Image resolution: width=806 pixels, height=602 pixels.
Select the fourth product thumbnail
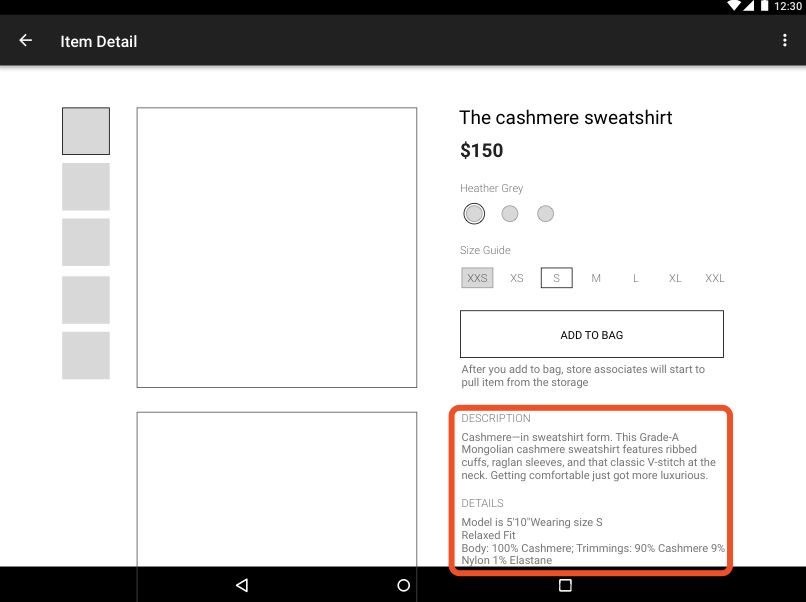coord(86,300)
